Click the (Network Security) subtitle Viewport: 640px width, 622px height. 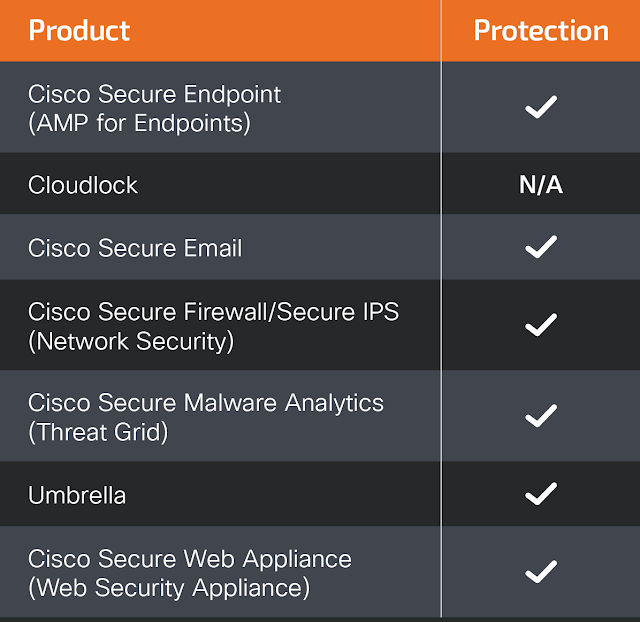point(131,342)
